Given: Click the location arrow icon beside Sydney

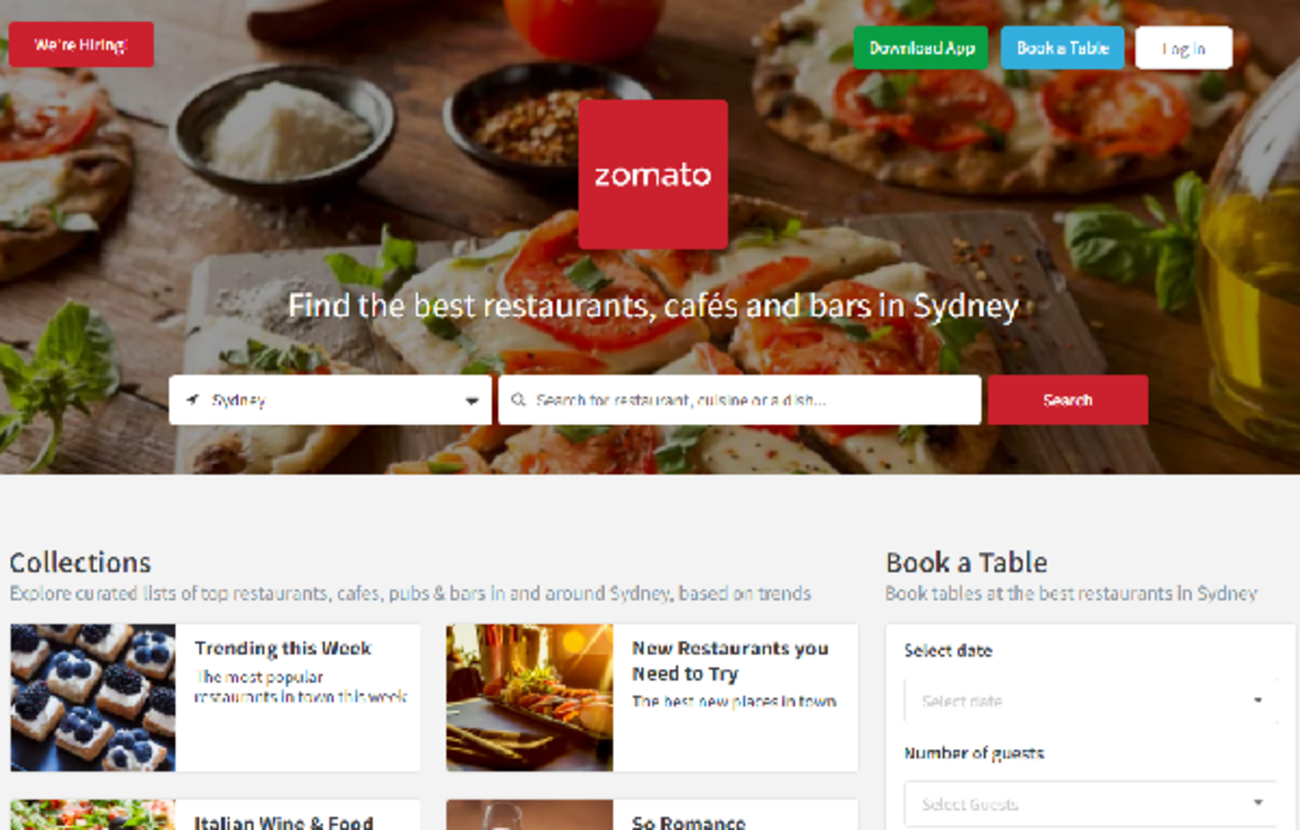Looking at the screenshot, I should point(193,400).
